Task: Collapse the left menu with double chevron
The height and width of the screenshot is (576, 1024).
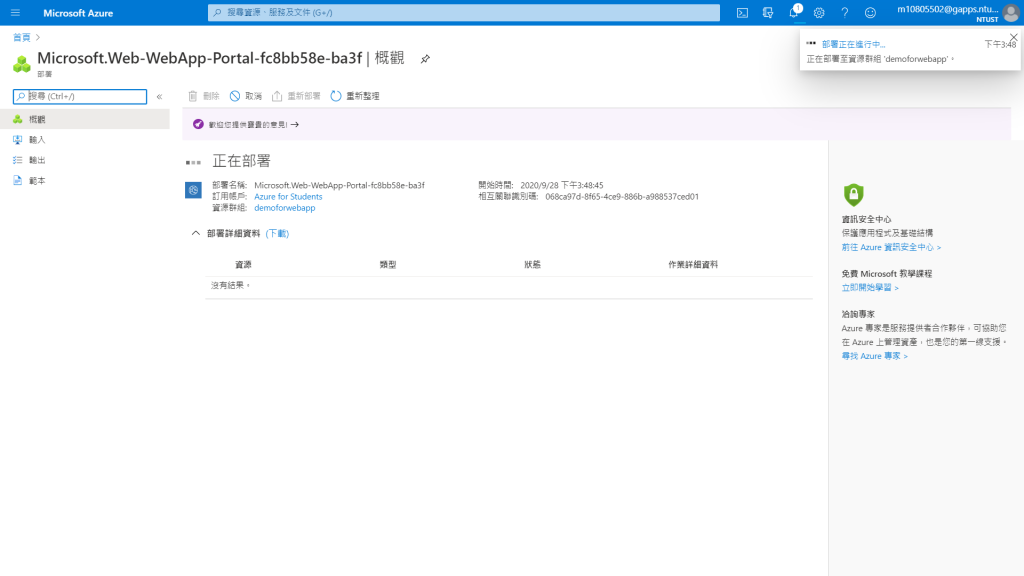Action: point(159,97)
